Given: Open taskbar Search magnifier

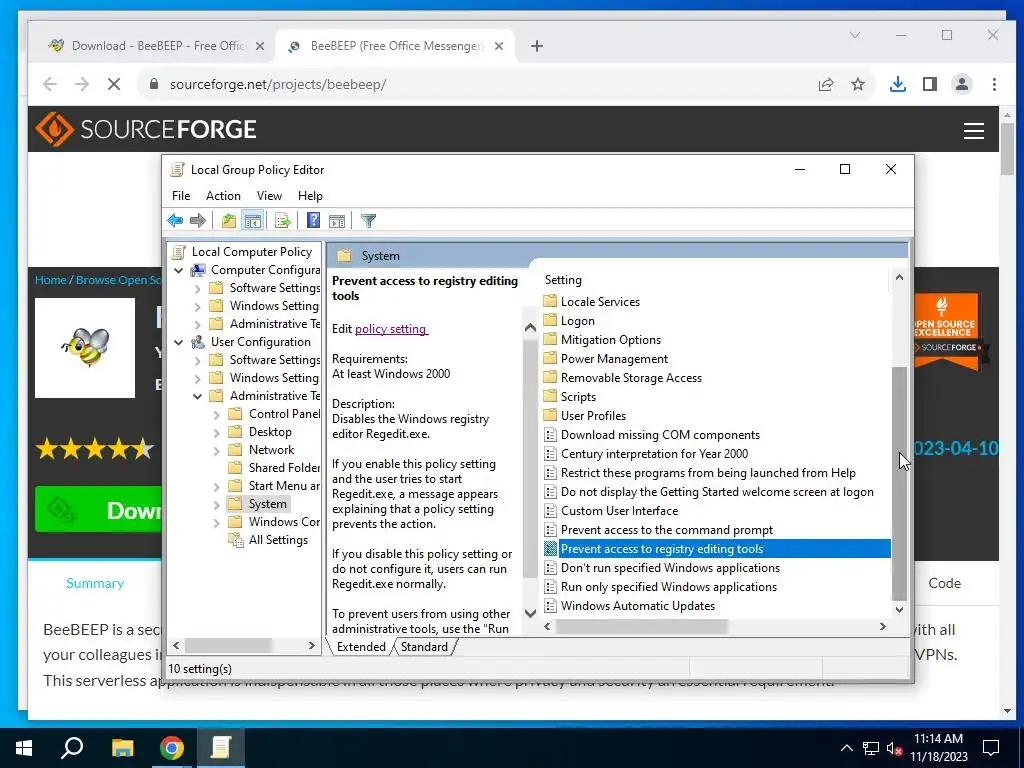Looking at the screenshot, I should tap(72, 748).
